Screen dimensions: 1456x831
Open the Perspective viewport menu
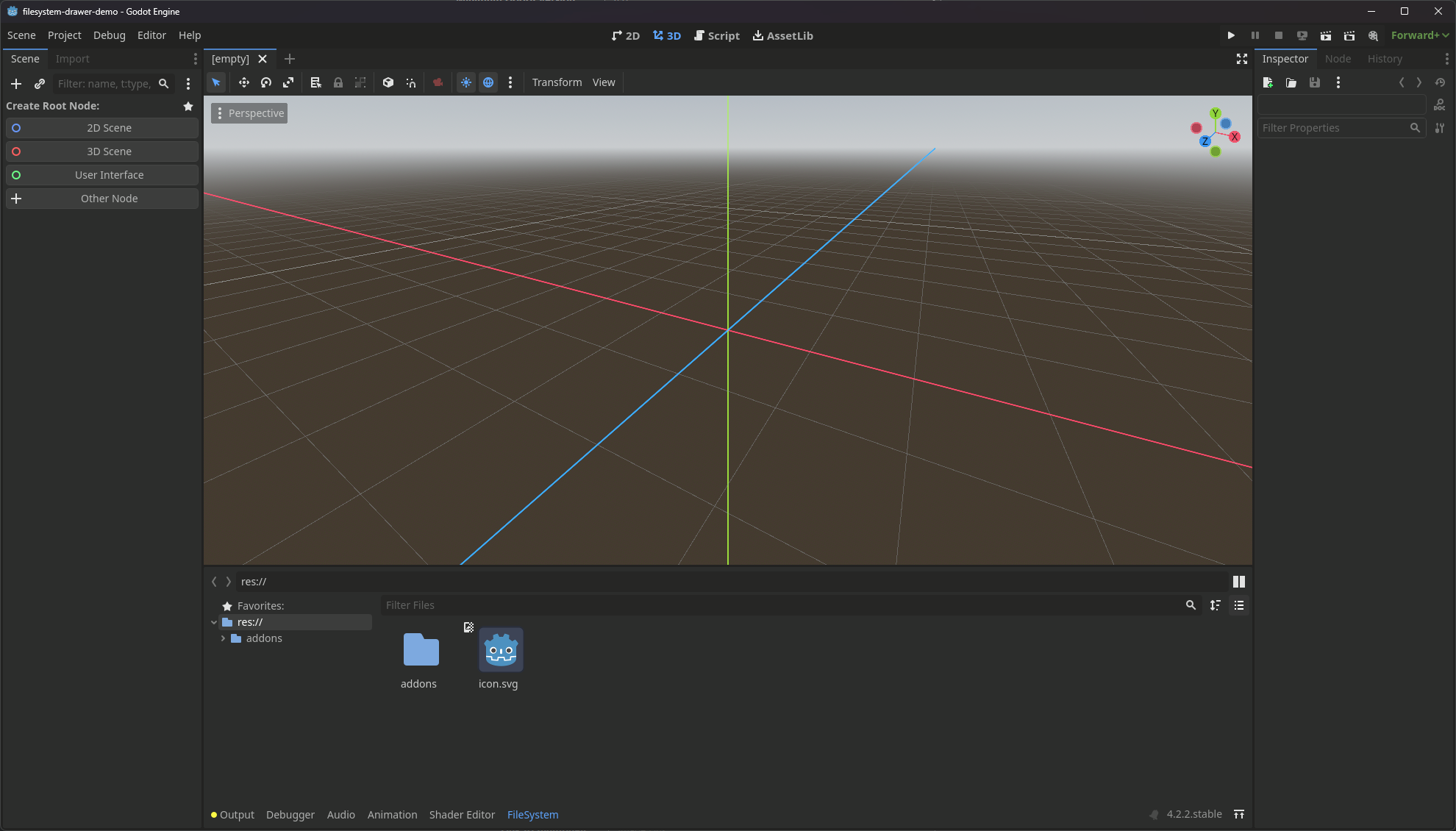[249, 113]
